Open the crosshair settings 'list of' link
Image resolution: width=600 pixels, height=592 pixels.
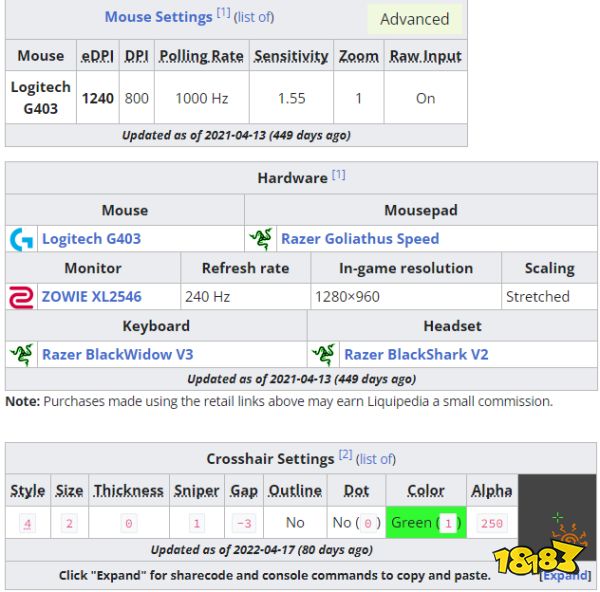pyautogui.click(x=376, y=459)
